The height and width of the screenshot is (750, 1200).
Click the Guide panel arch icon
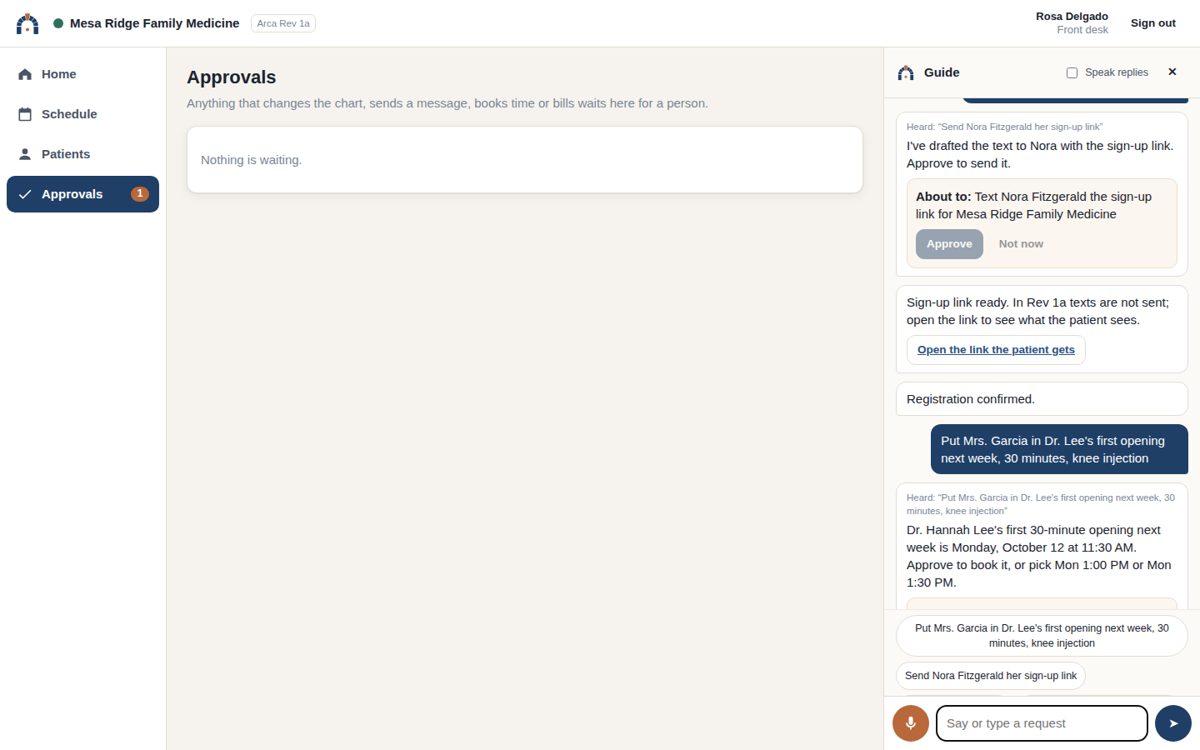(906, 73)
